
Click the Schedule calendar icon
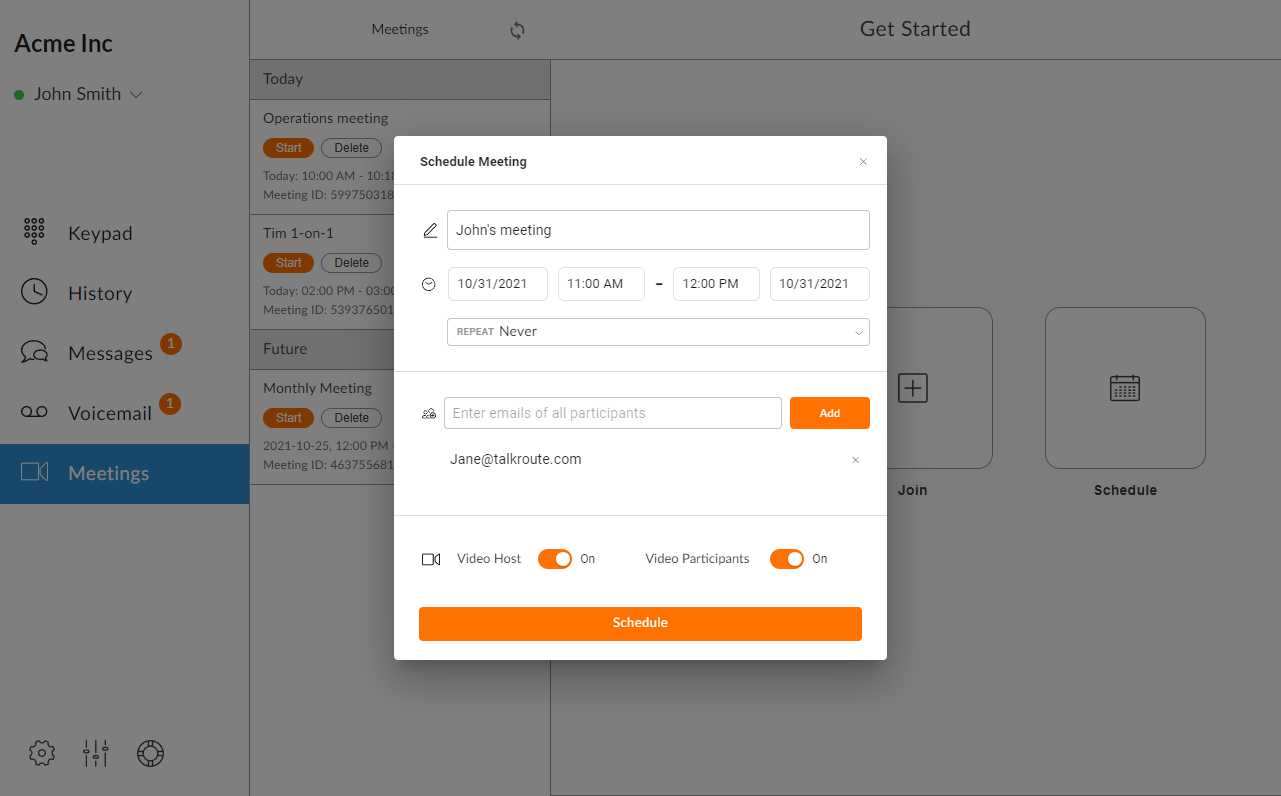(x=1124, y=388)
